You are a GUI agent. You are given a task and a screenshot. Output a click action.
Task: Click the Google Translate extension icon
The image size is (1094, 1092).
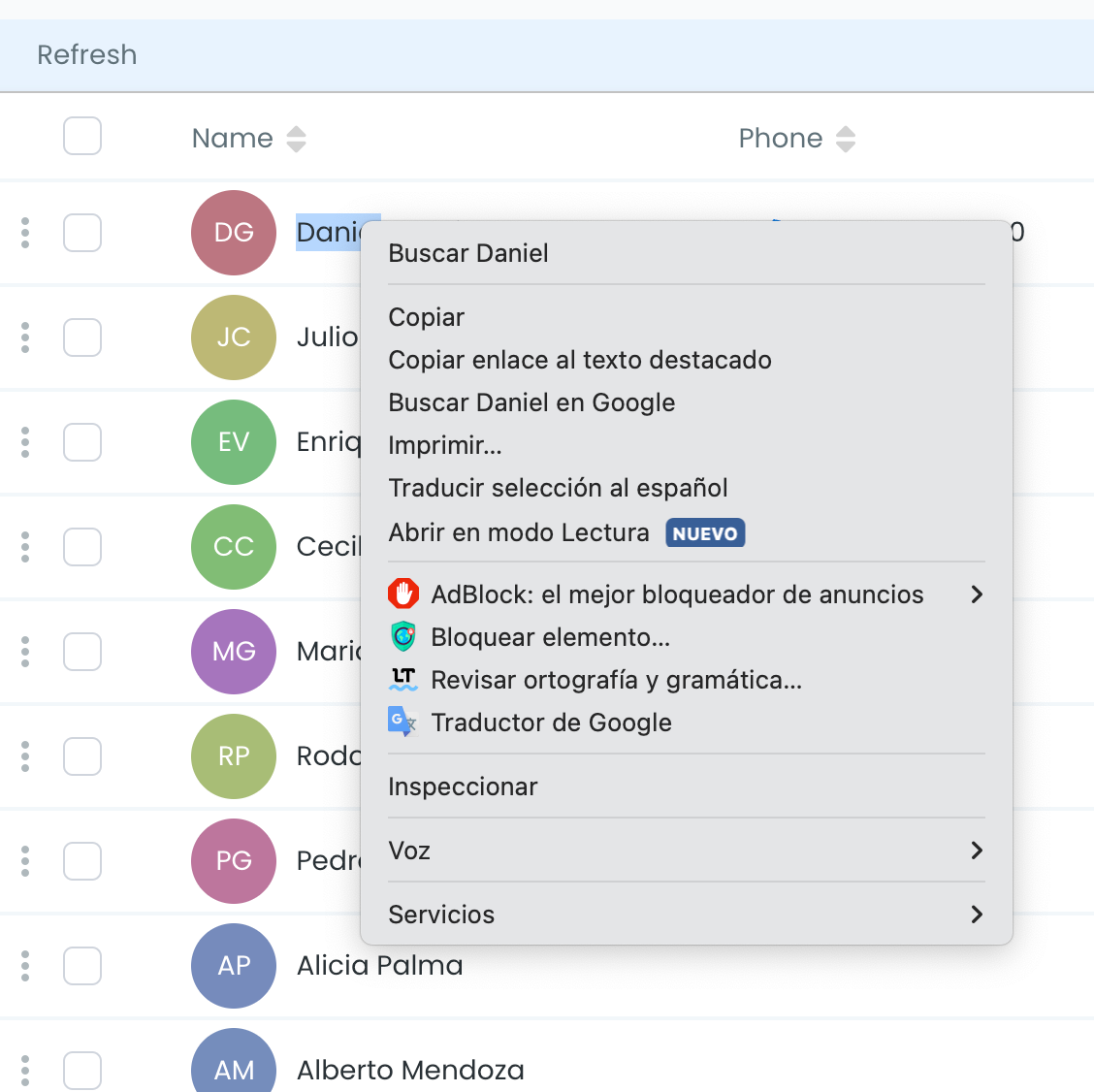(402, 722)
